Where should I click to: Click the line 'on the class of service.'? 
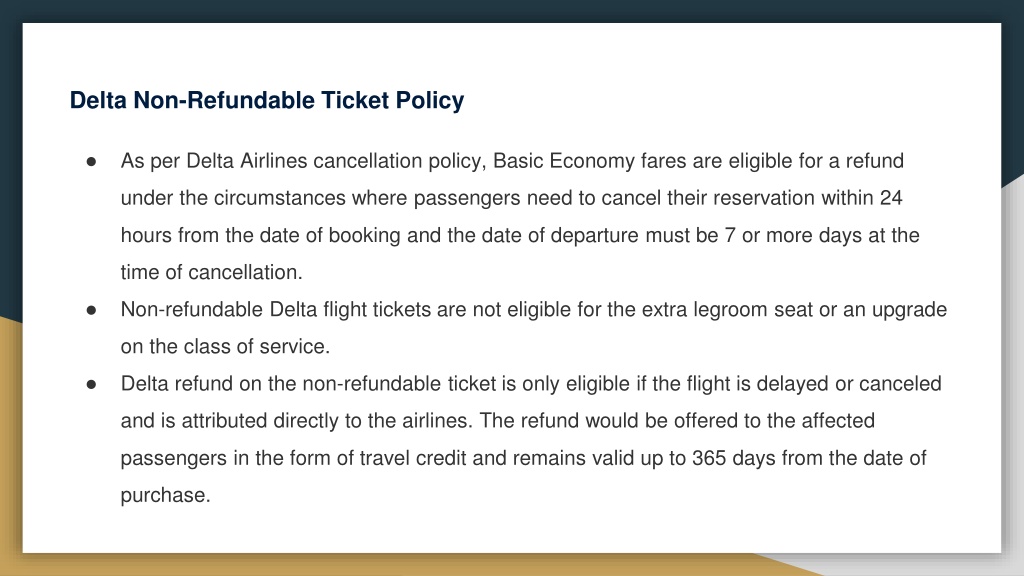225,346
